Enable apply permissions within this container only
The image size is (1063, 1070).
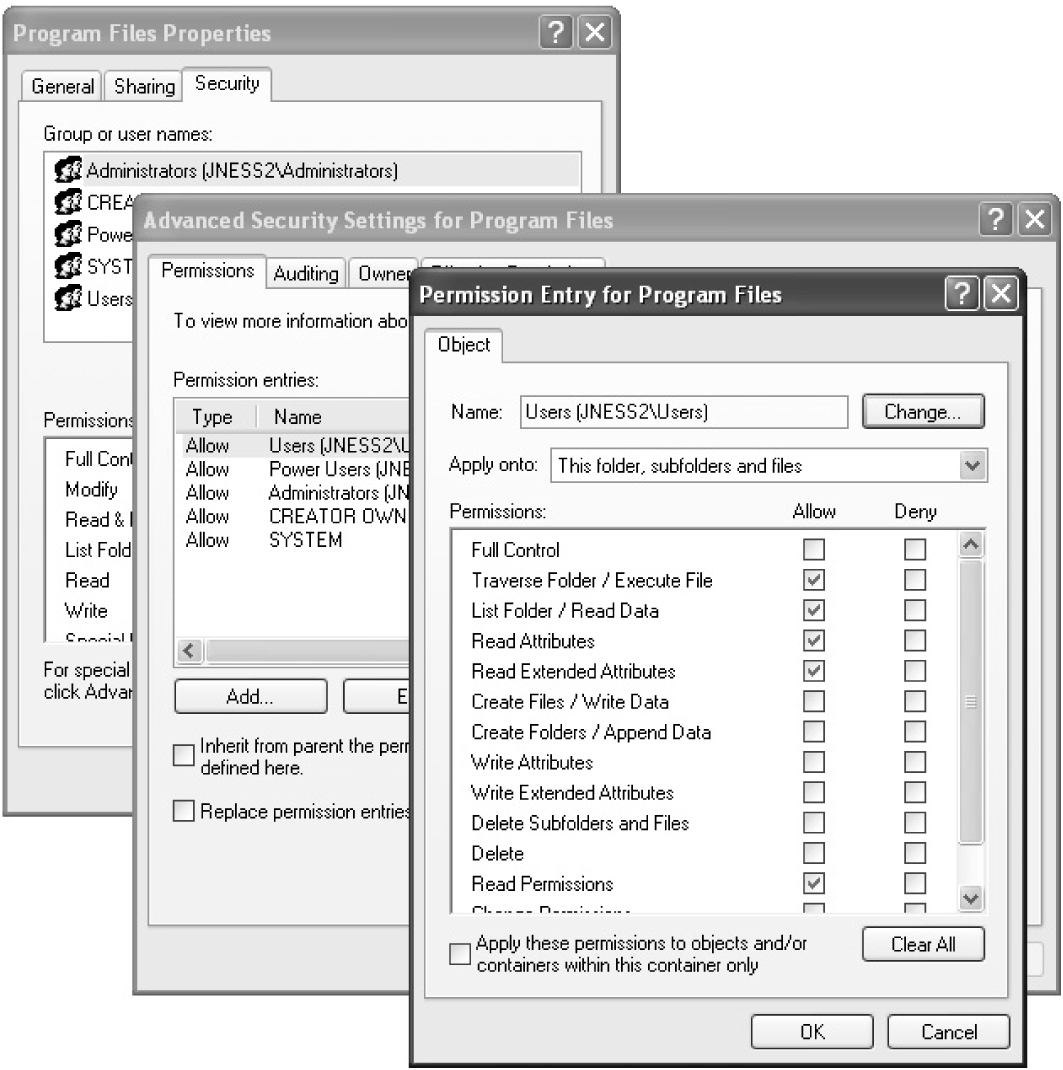point(460,954)
